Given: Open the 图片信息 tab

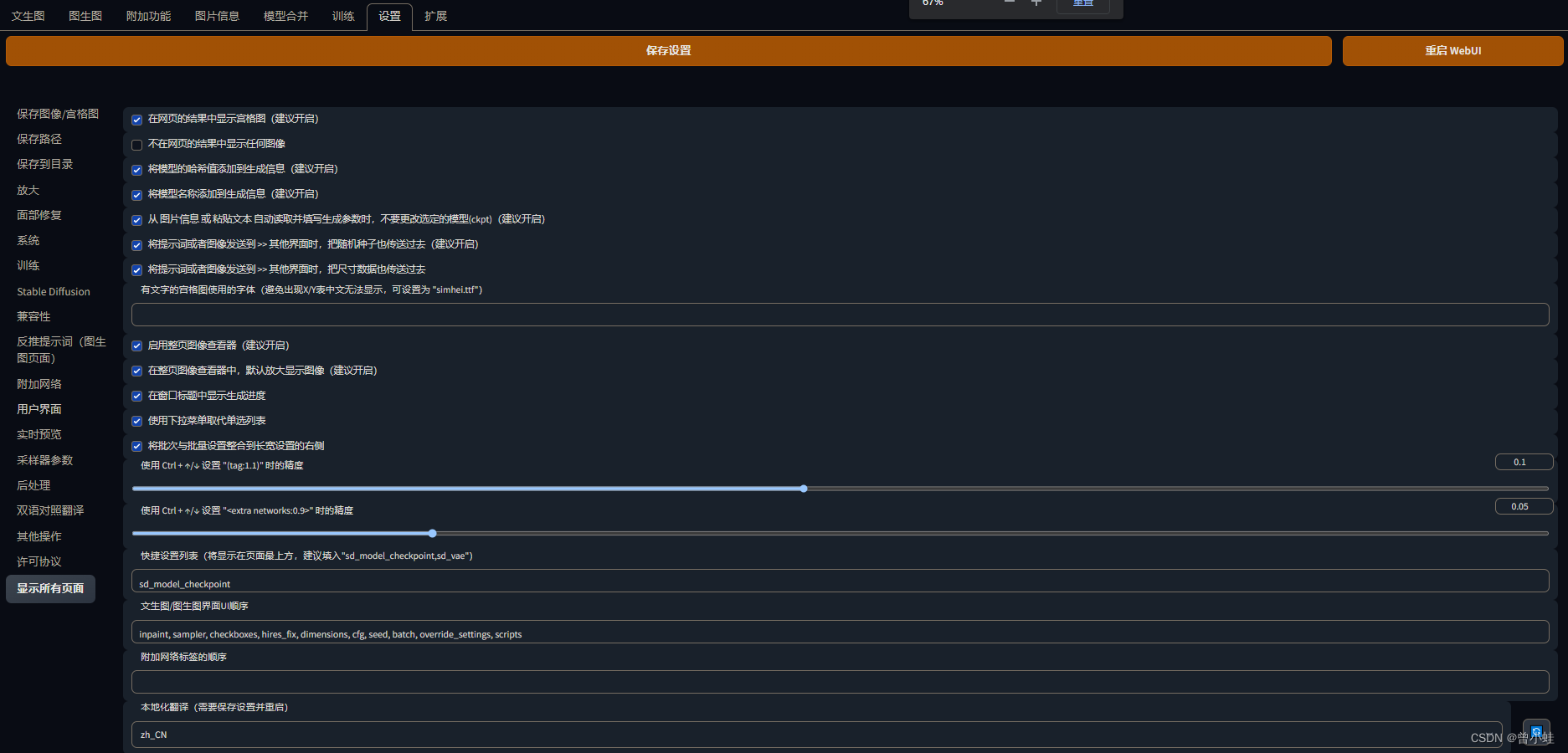Looking at the screenshot, I should point(217,16).
